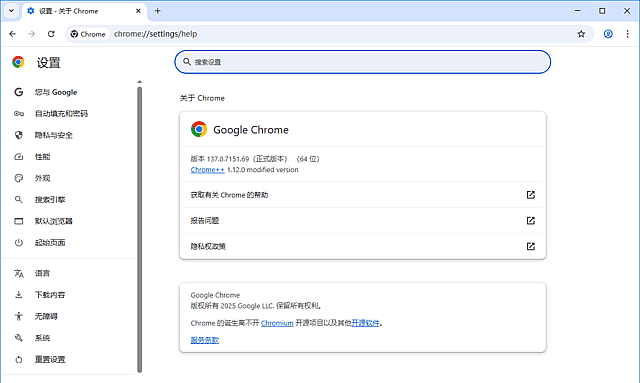
Task: Click the key icon for autofill
Action: [19, 114]
